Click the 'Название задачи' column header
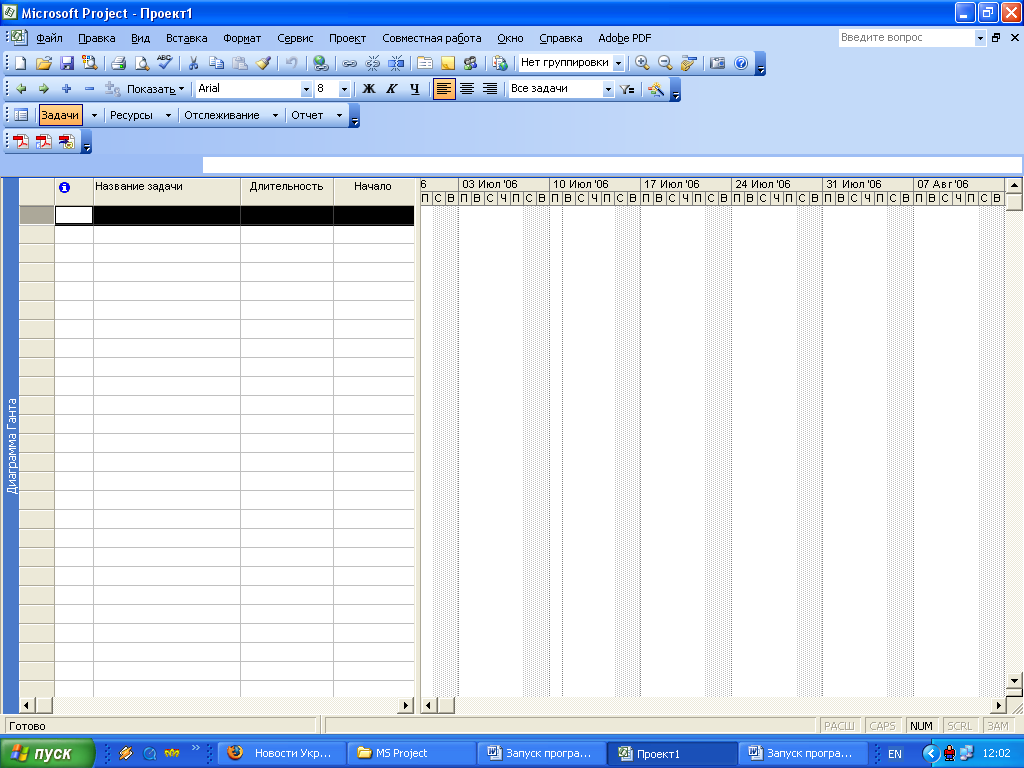 pyautogui.click(x=167, y=191)
